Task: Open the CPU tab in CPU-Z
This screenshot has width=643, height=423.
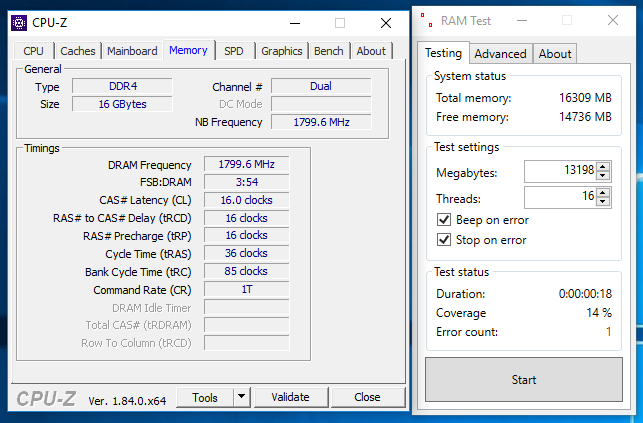Action: coord(33,51)
